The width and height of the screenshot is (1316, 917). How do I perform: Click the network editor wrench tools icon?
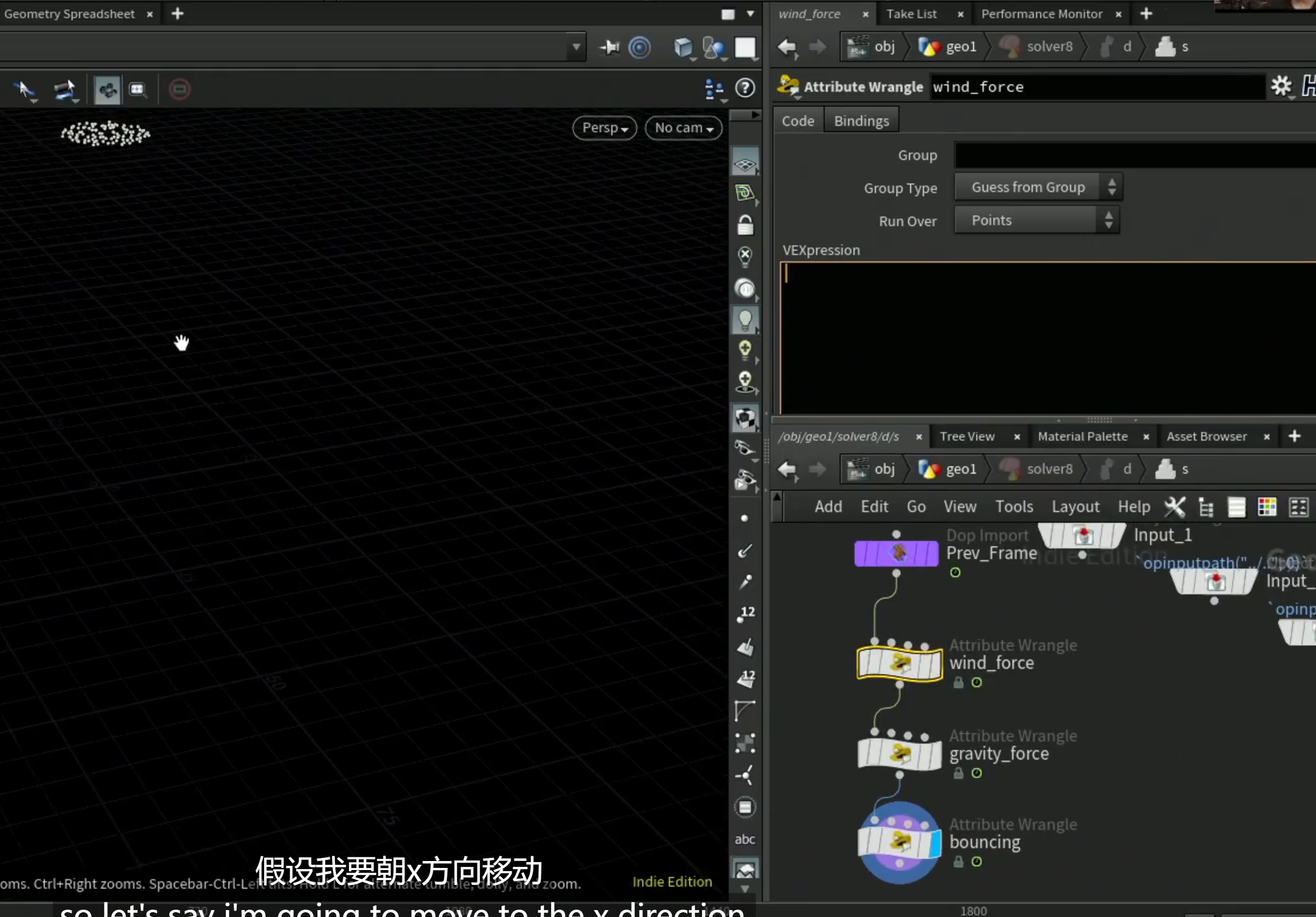tap(1175, 507)
